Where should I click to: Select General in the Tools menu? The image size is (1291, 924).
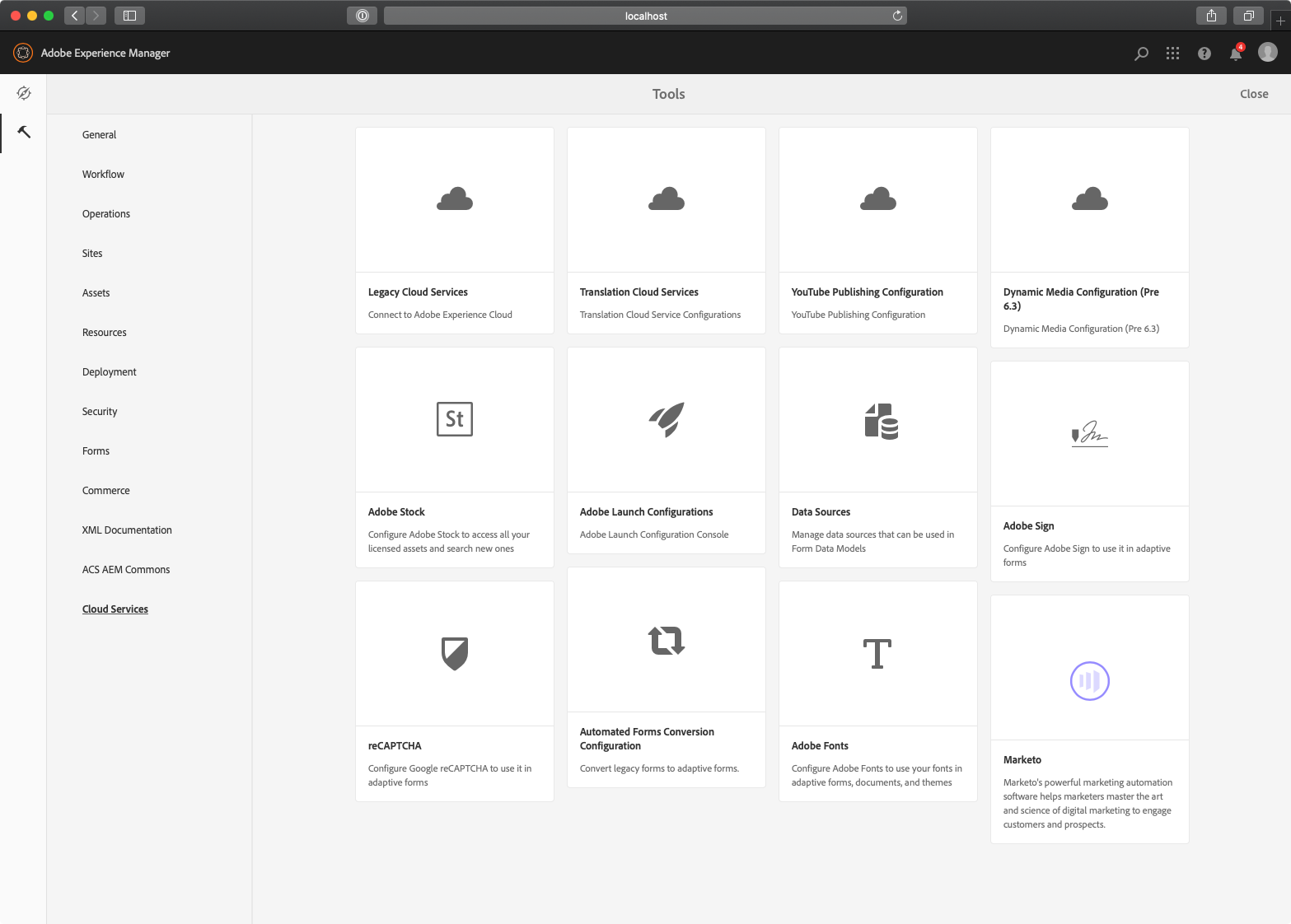(x=99, y=135)
